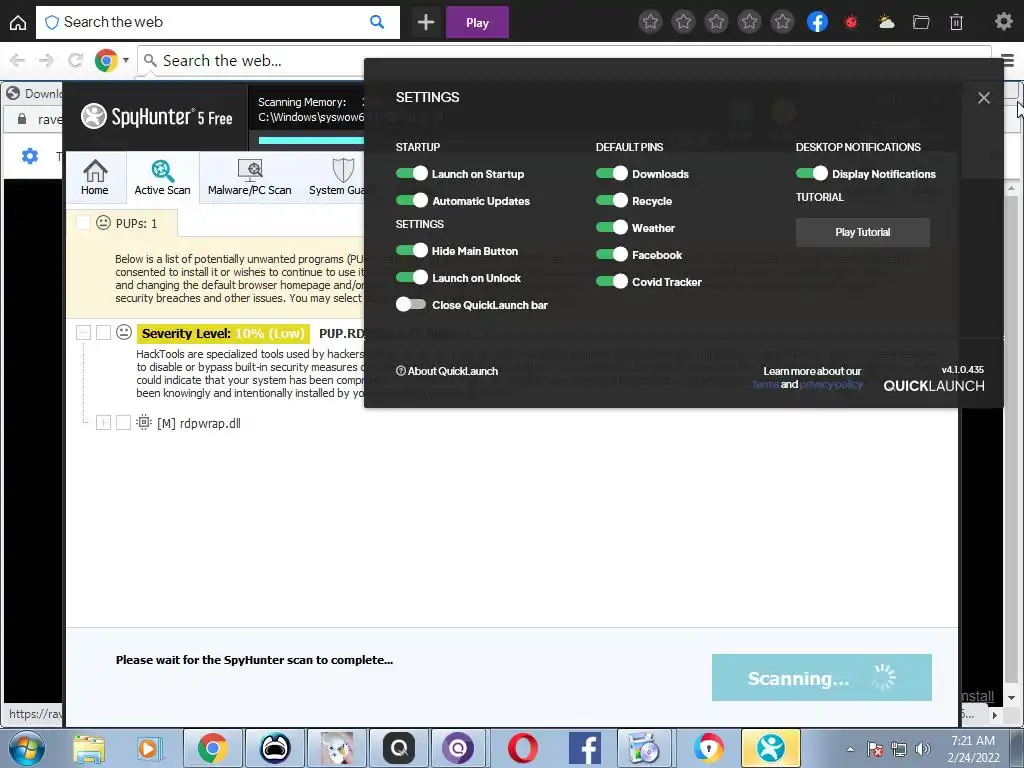
Task: Click the first empty star pin slot
Action: [x=650, y=22]
